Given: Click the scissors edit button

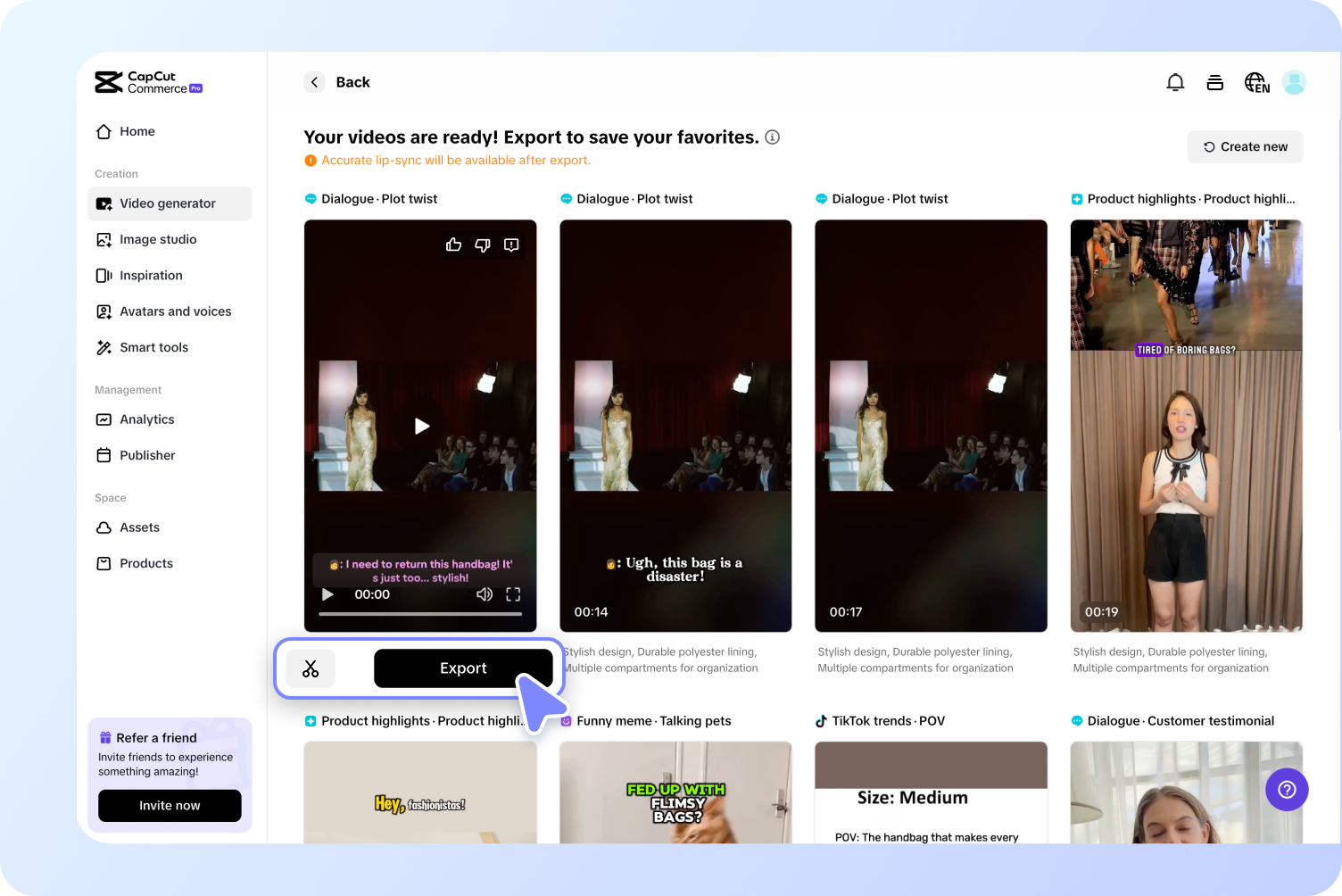Looking at the screenshot, I should click(311, 668).
